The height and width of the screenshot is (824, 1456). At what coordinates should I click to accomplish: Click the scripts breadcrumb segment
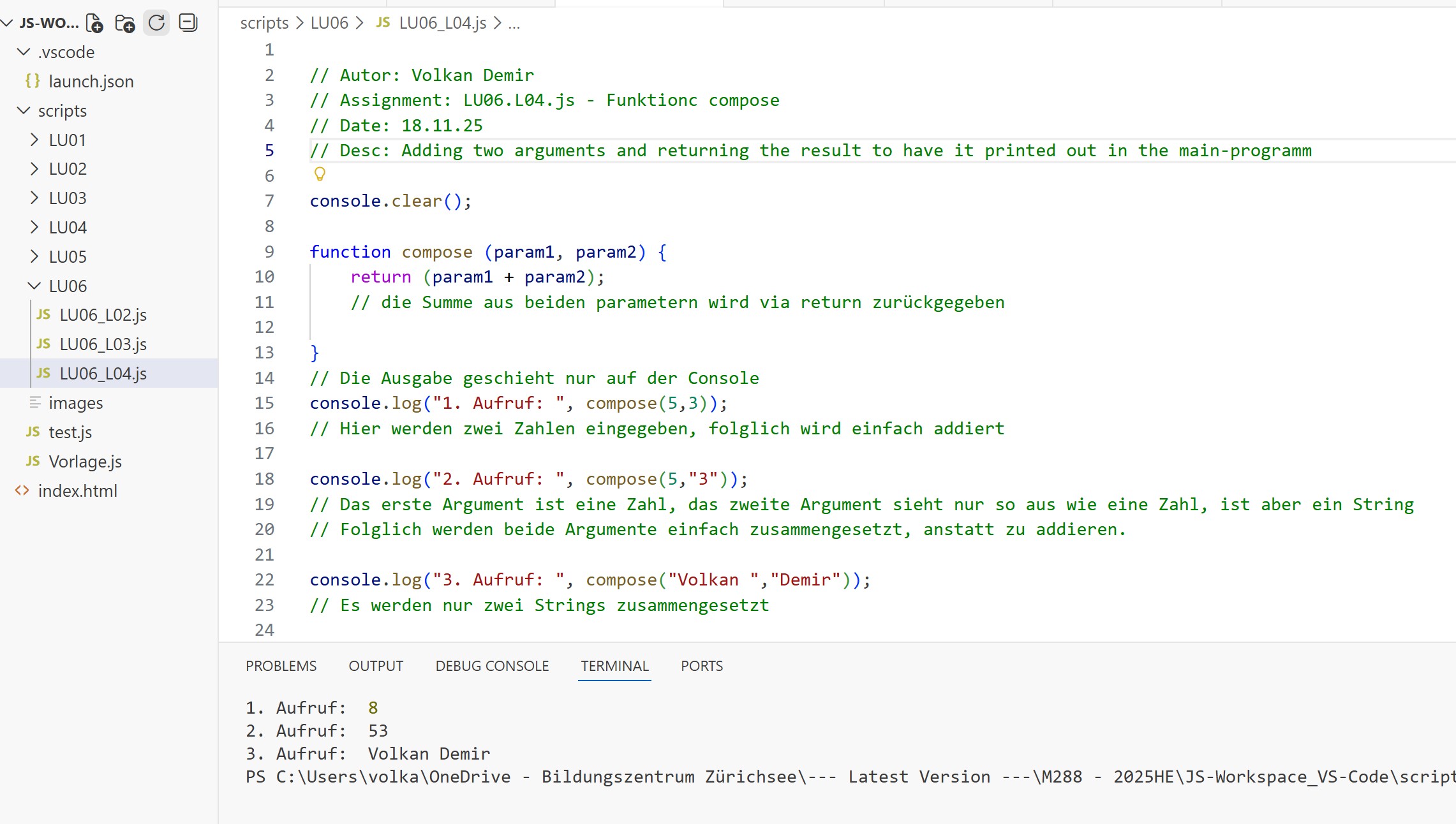[264, 23]
